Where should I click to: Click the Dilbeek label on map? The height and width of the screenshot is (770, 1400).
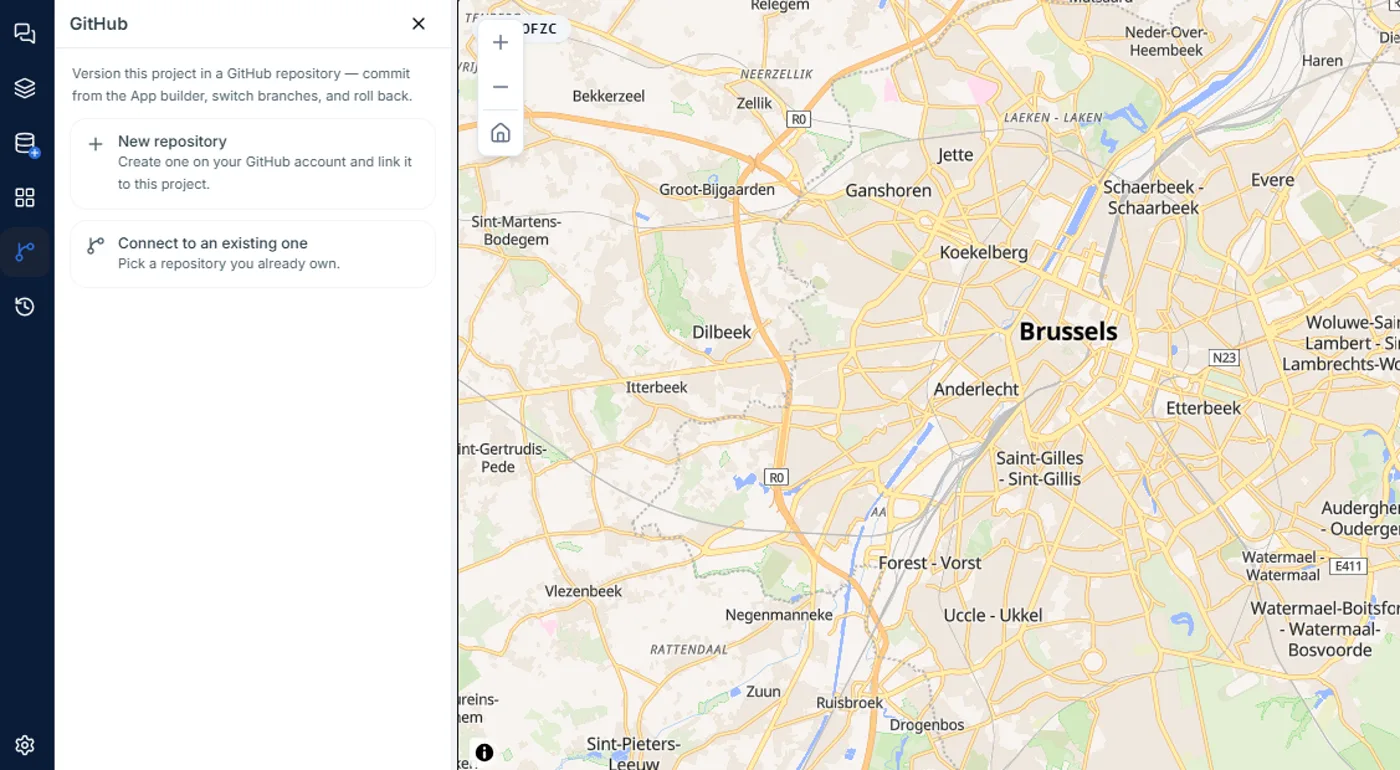click(722, 332)
